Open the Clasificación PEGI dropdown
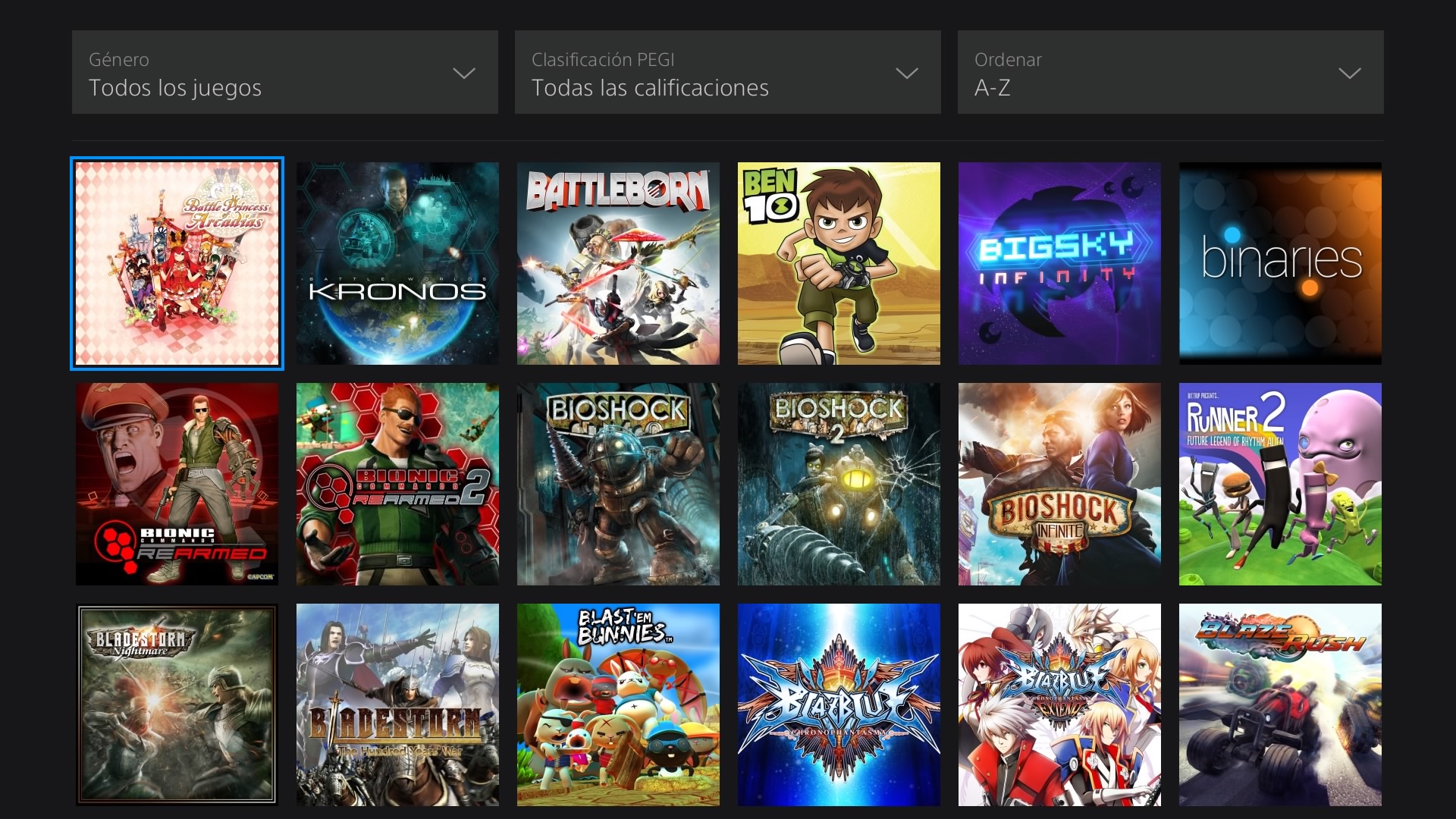This screenshot has width=1456, height=819. point(727,72)
